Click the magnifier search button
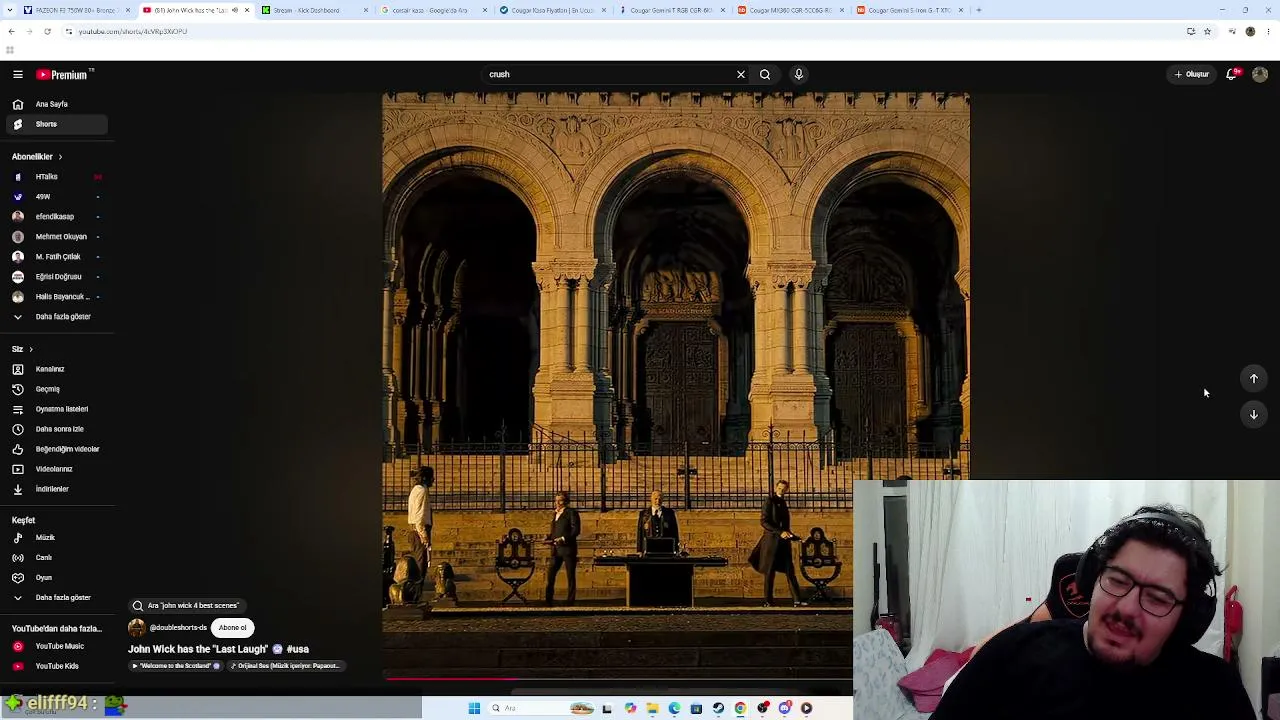Image resolution: width=1280 pixels, height=720 pixels. coord(765,74)
